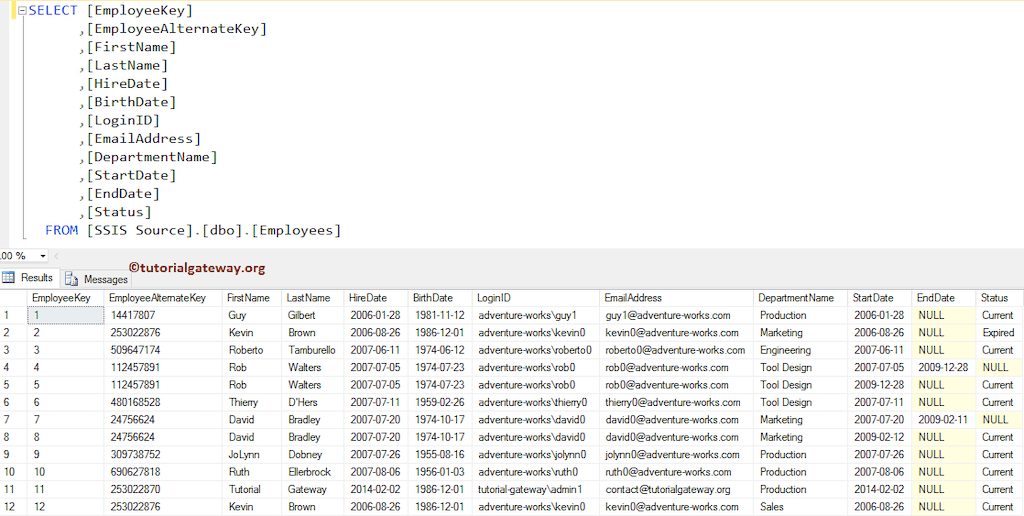Viewport: 1024px width, 516px height.
Task: Click the StartDate column header in results
Action: pos(880,298)
